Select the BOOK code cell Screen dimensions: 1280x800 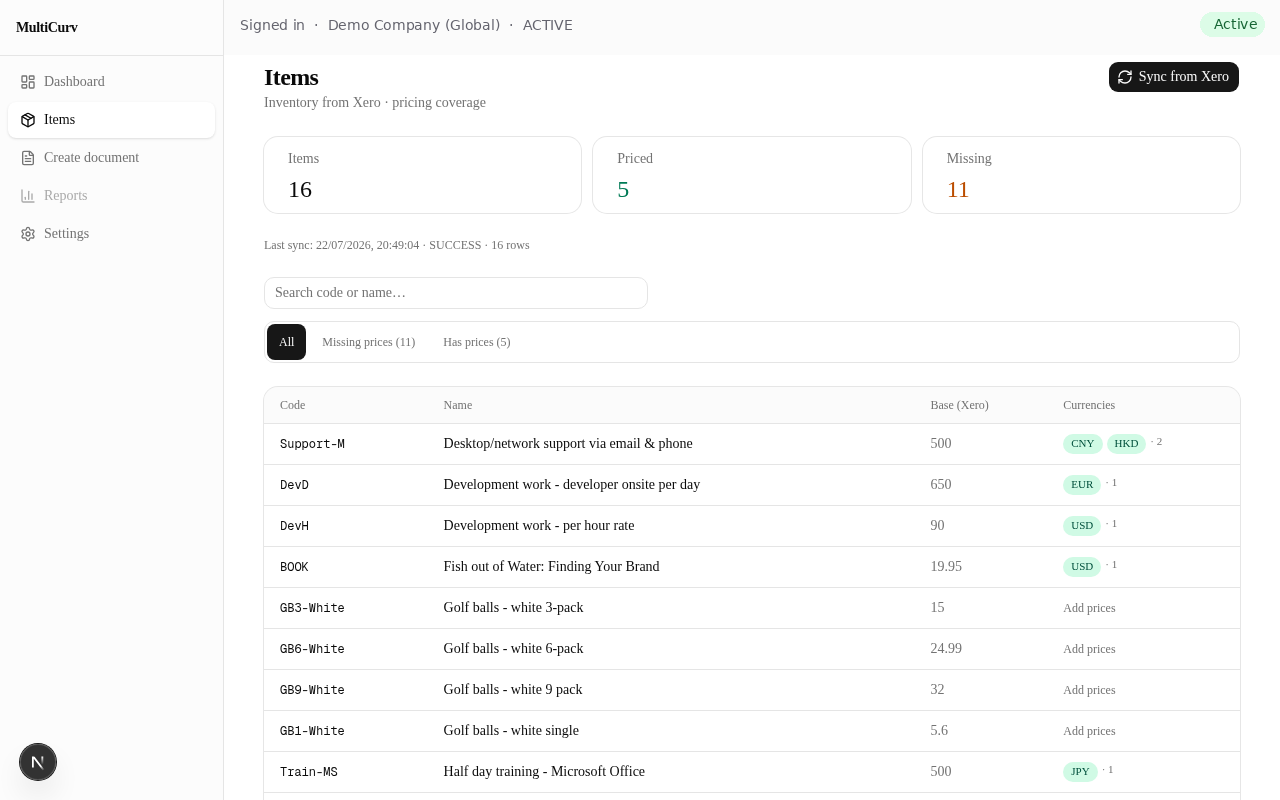click(294, 567)
